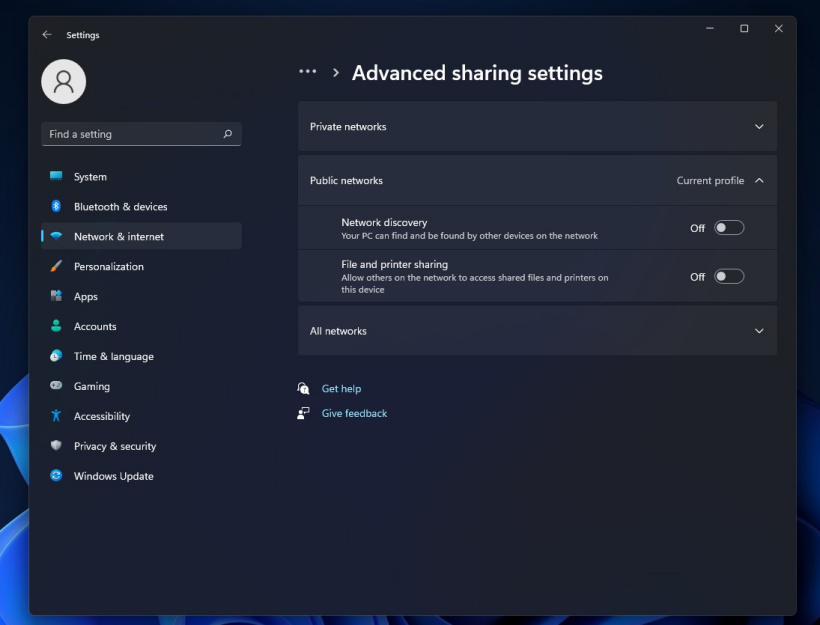The height and width of the screenshot is (625, 820).
Task: Collapse the Public networks section
Action: pos(758,181)
